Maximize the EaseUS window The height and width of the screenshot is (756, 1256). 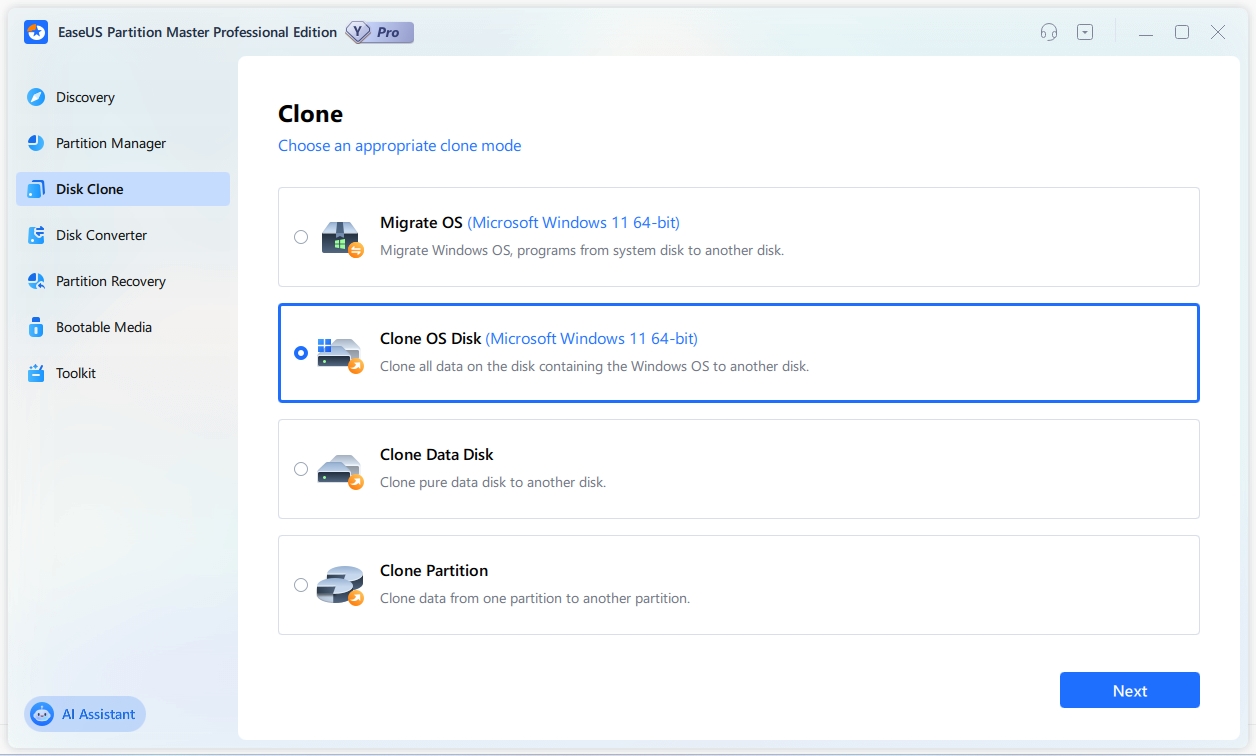tap(1182, 32)
